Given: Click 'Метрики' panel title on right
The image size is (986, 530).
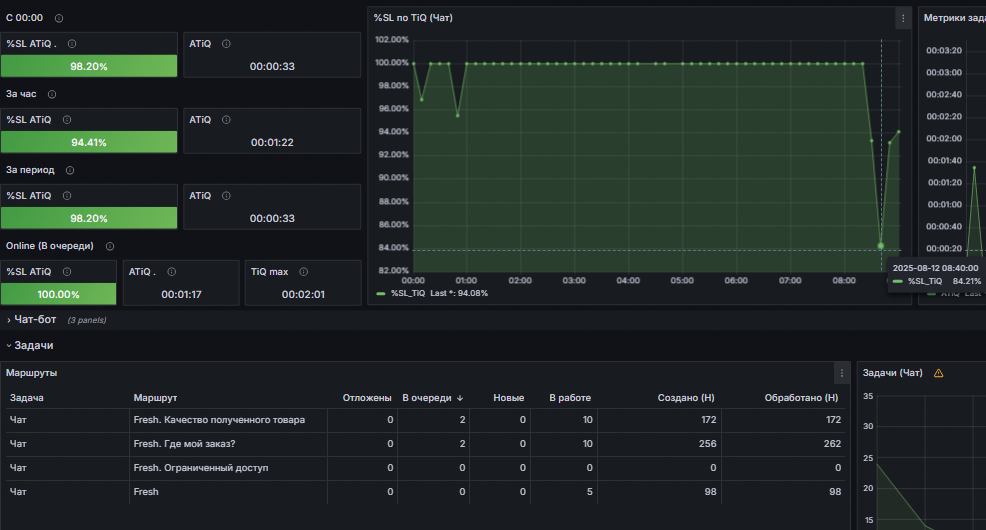Looking at the screenshot, I should (953, 18).
